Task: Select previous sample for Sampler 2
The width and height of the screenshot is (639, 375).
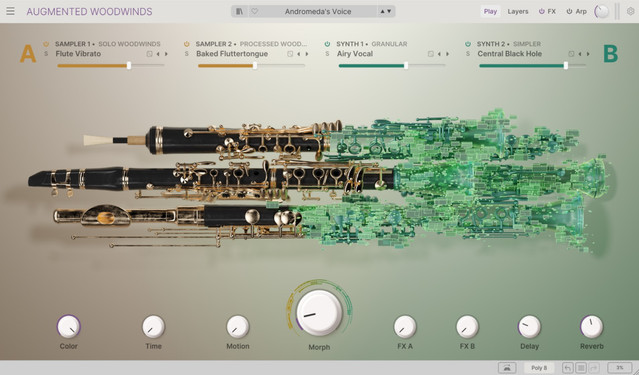Action: [299, 54]
